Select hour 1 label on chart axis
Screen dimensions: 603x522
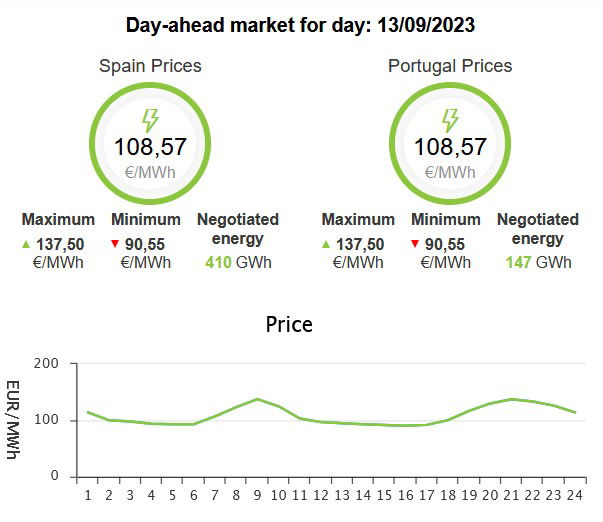[x=88, y=495]
